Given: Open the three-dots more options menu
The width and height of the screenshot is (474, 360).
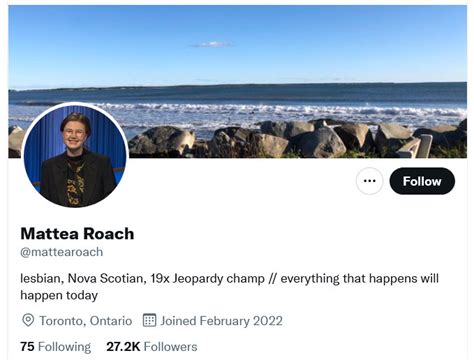Looking at the screenshot, I should (370, 181).
